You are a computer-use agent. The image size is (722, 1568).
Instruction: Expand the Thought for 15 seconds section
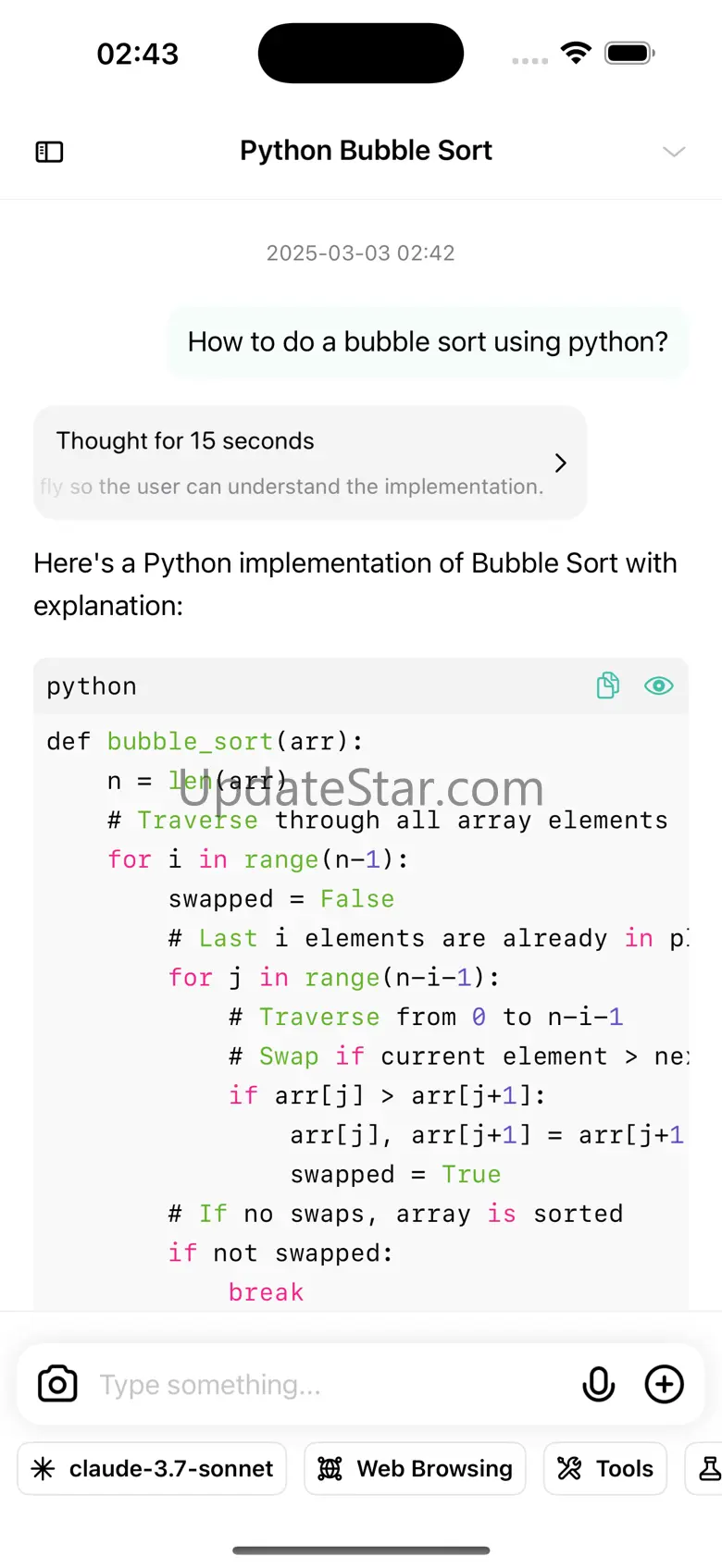coord(310,463)
